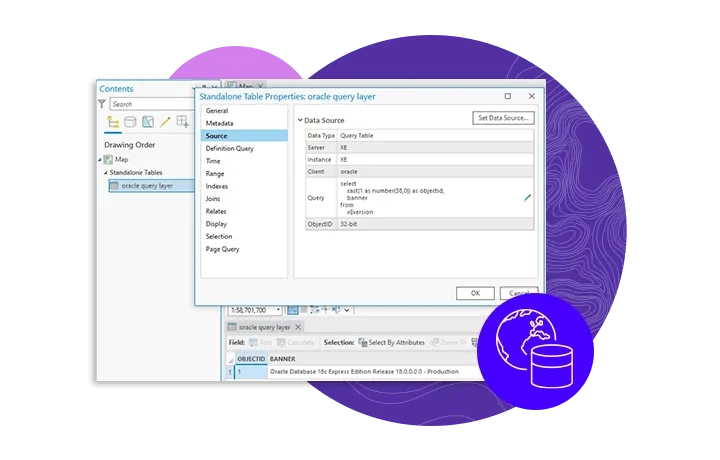720x460 pixels.
Task: Click OBJECTID cell with value 1
Action: [x=251, y=371]
